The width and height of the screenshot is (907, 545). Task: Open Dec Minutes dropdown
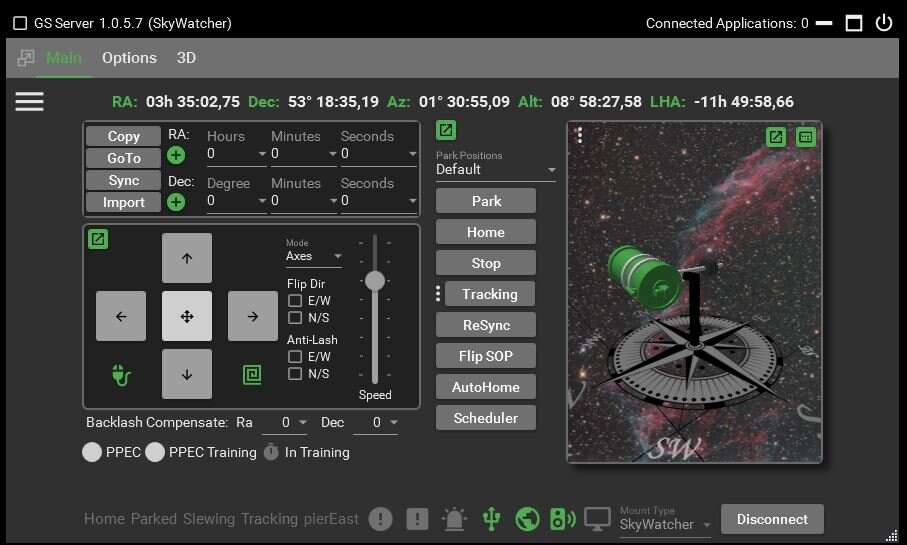point(304,201)
